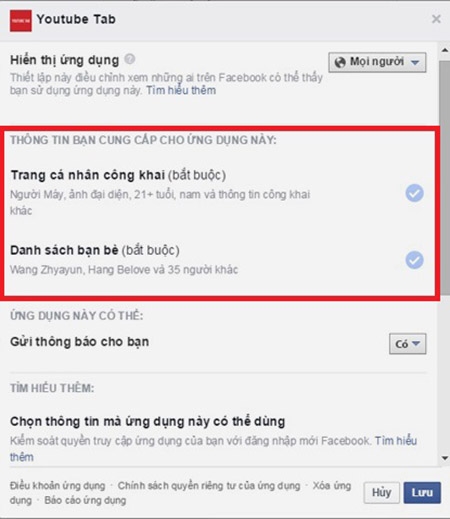Click Tìm hiểu thêm link under Hiển thị ứng dụng
The width and height of the screenshot is (450, 519).
coord(181,90)
